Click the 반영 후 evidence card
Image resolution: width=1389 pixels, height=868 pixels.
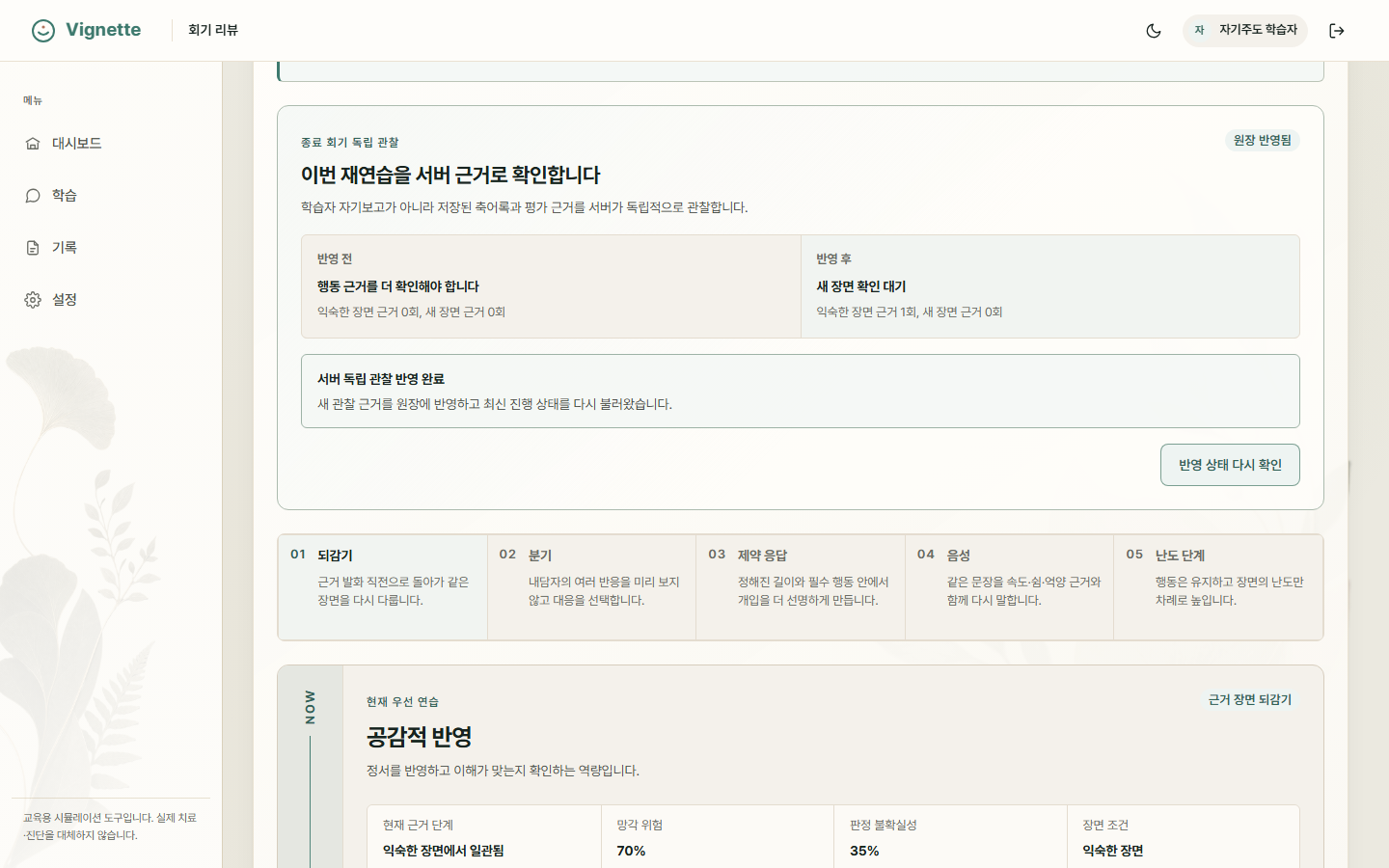coord(1050,286)
